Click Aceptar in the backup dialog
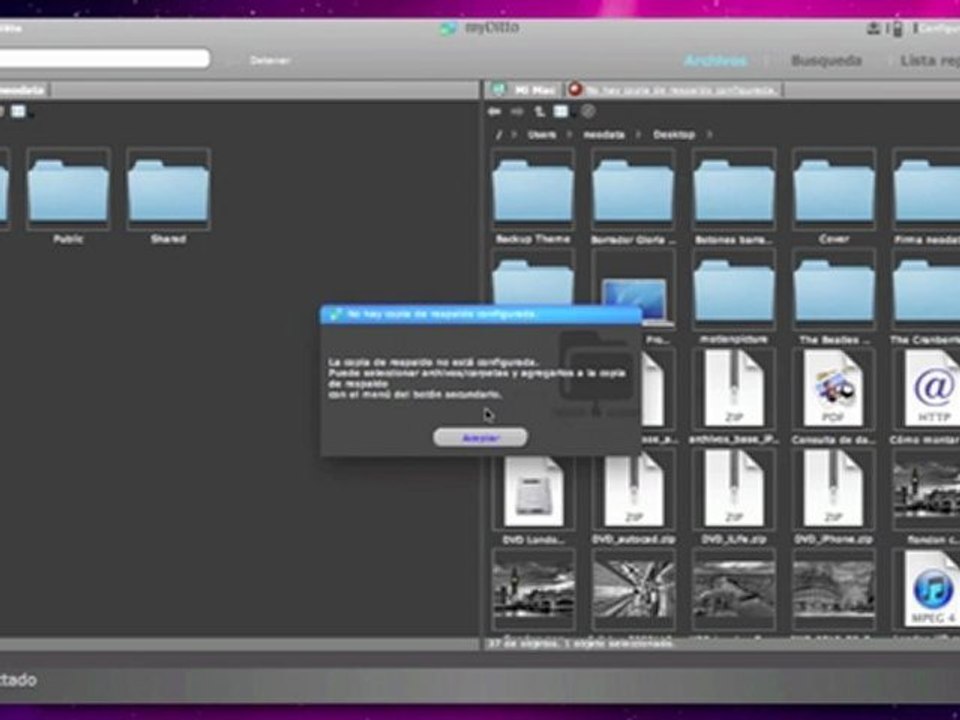The width and height of the screenshot is (960, 720). click(480, 437)
